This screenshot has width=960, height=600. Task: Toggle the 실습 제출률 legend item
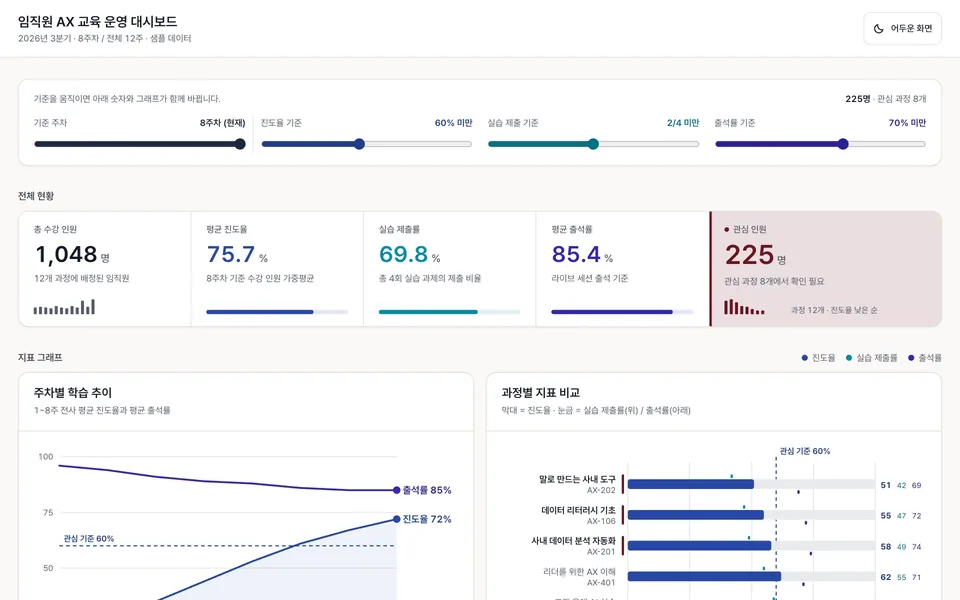[x=871, y=358]
